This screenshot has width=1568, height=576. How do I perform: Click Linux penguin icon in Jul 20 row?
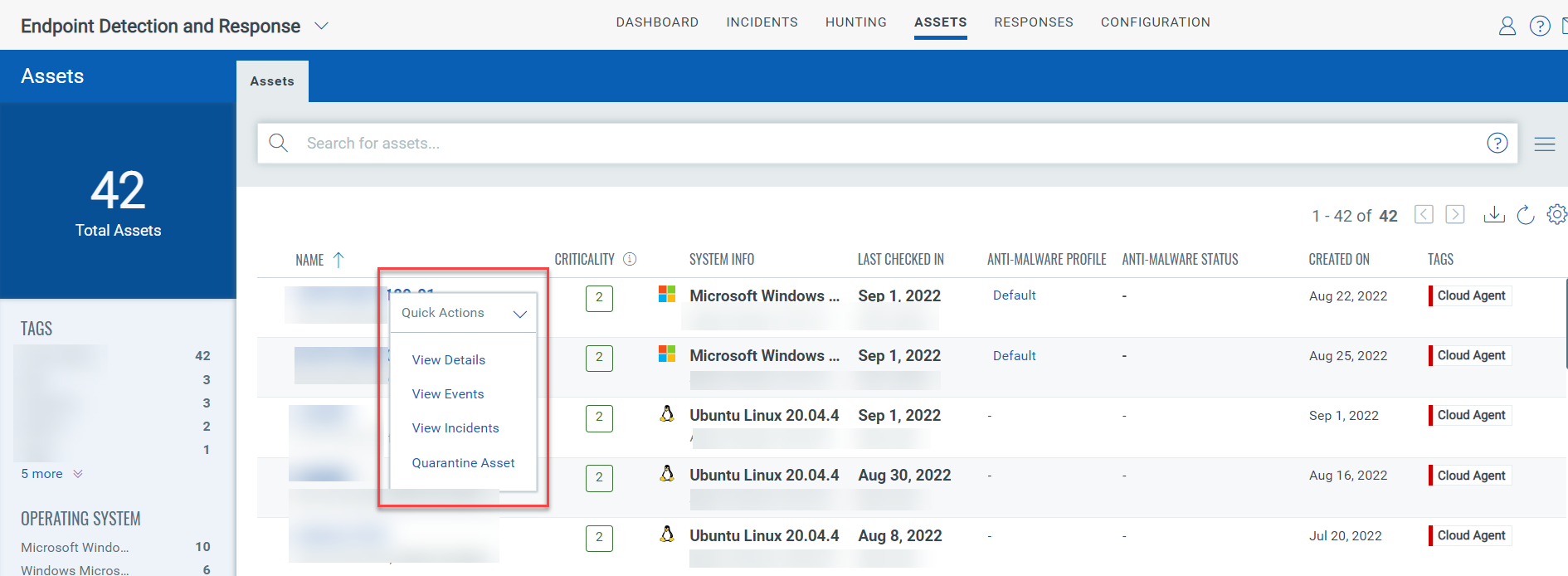click(x=667, y=534)
